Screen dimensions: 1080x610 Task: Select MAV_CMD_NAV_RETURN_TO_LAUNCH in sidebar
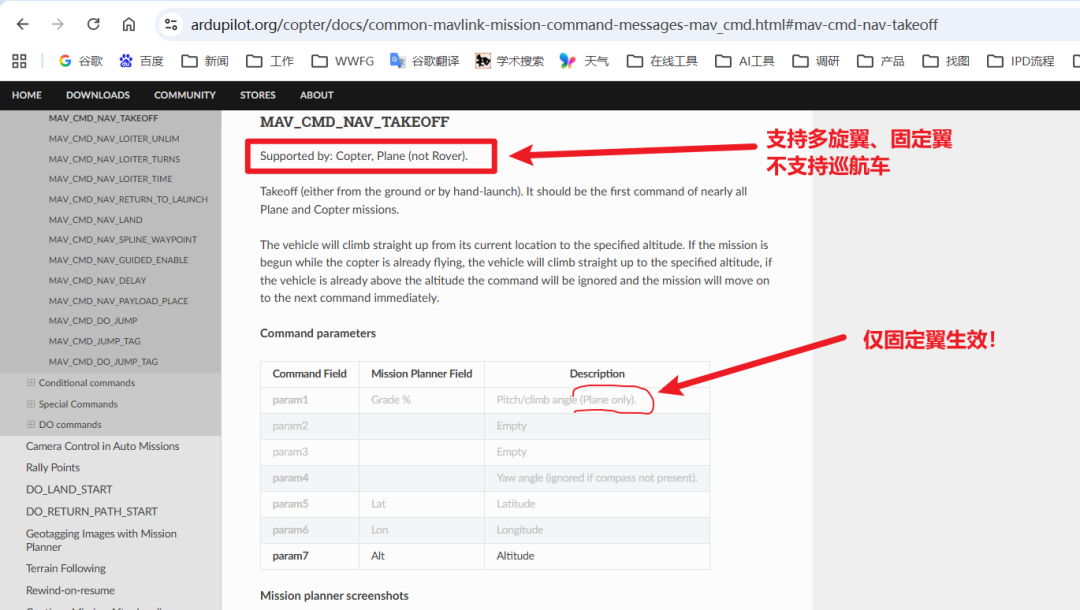pos(128,200)
